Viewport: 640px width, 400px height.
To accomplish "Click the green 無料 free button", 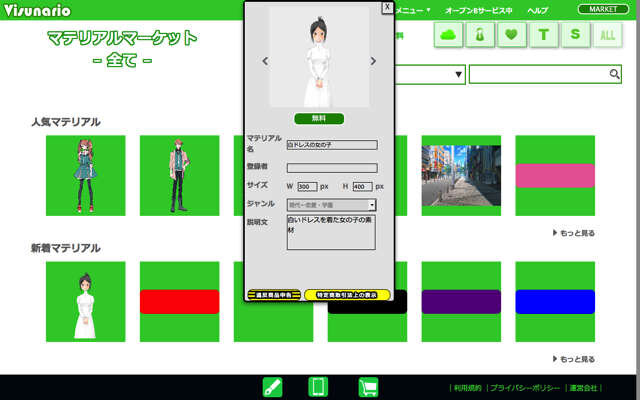I will point(319,118).
